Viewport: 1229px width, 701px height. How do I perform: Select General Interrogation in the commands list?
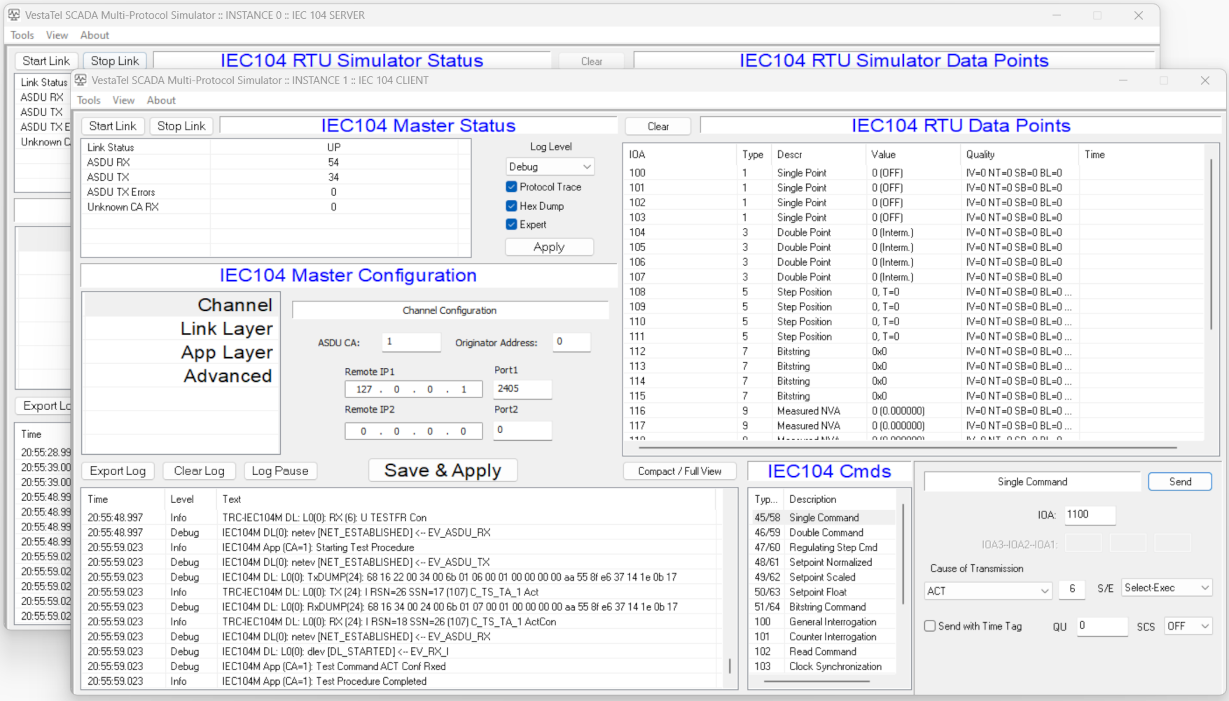pos(832,622)
